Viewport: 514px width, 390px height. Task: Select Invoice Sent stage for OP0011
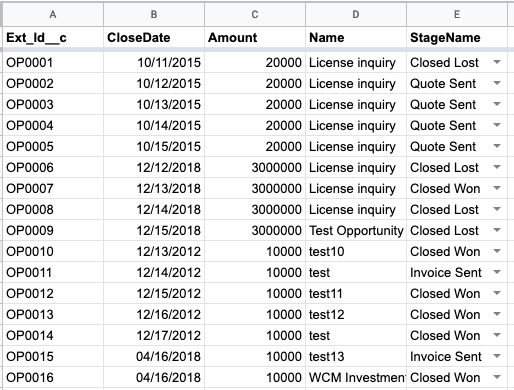(457, 272)
